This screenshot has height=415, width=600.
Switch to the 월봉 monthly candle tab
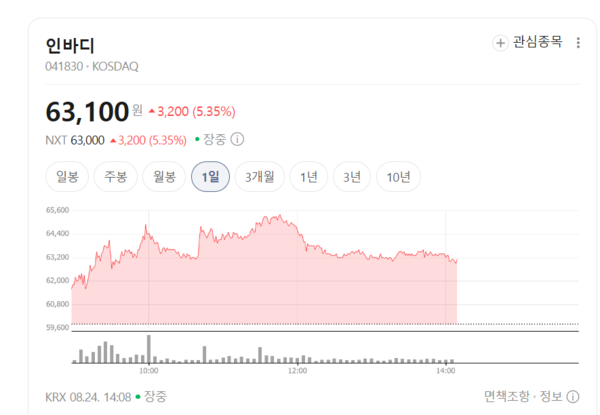click(164, 177)
